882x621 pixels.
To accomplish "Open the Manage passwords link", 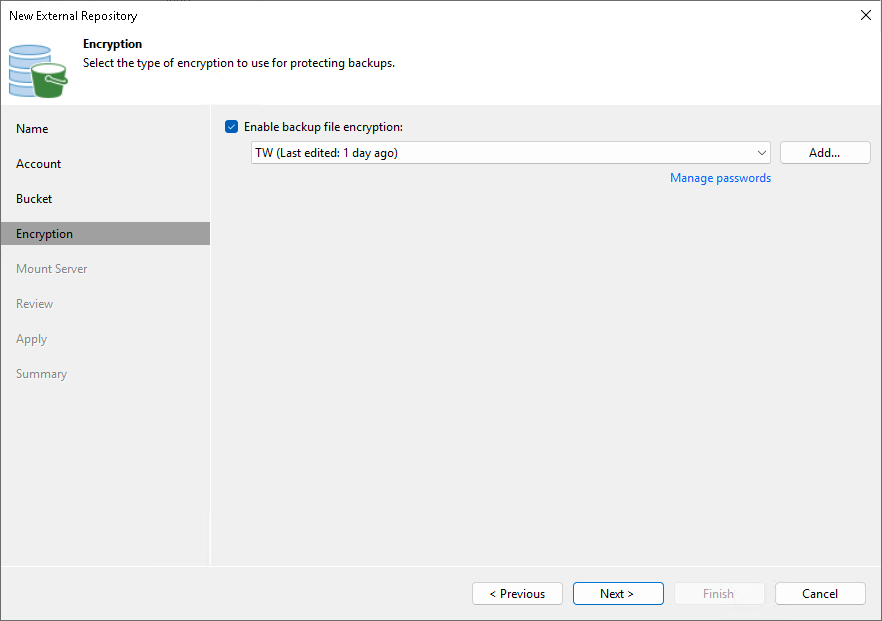I will tap(720, 178).
